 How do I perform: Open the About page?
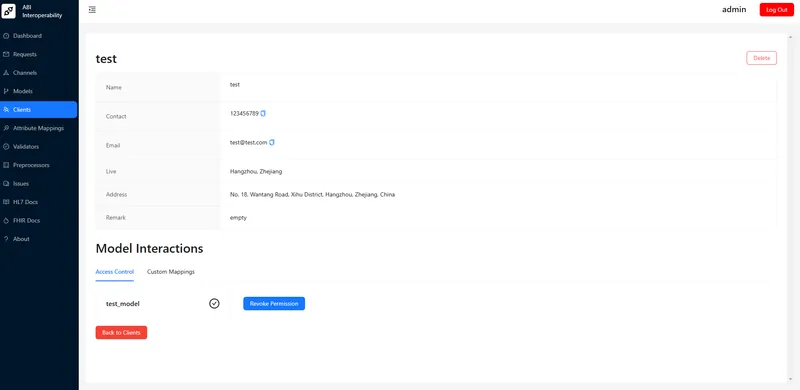[x=39, y=239]
